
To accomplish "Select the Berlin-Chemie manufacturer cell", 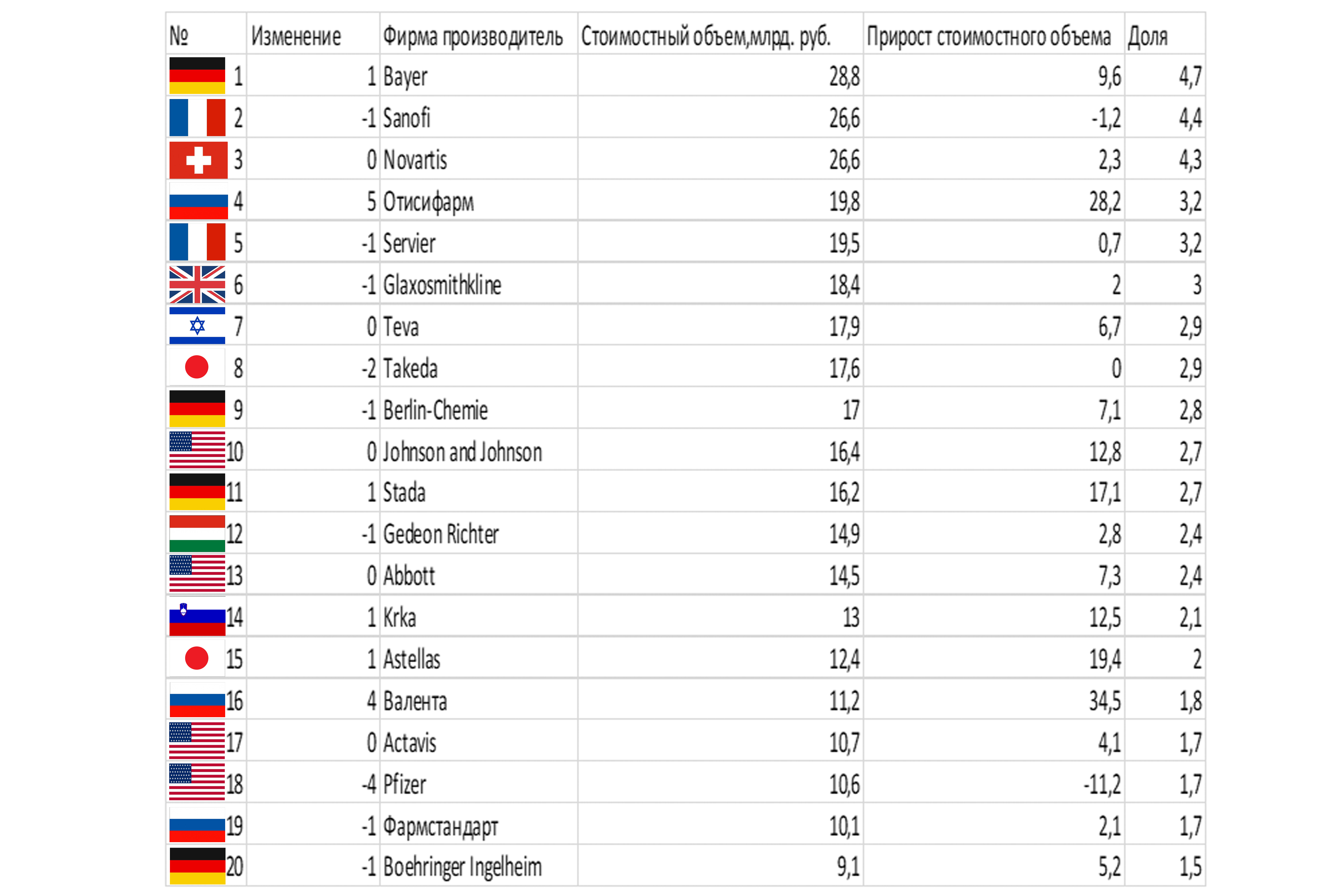I will [479, 410].
